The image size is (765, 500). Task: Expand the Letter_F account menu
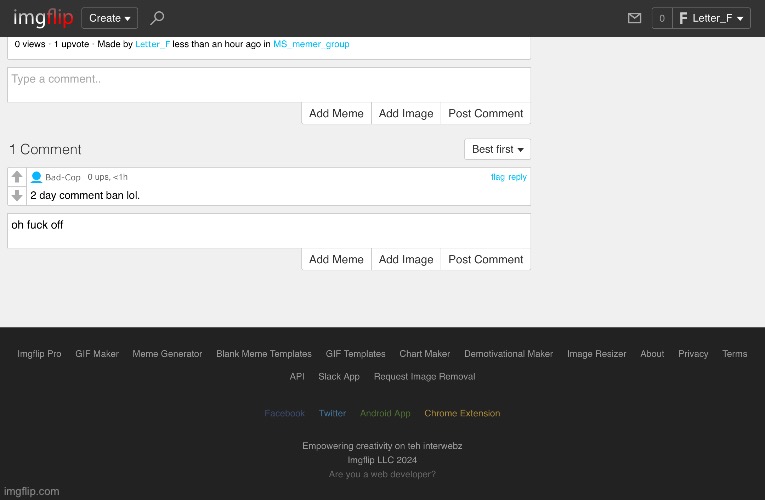click(711, 18)
